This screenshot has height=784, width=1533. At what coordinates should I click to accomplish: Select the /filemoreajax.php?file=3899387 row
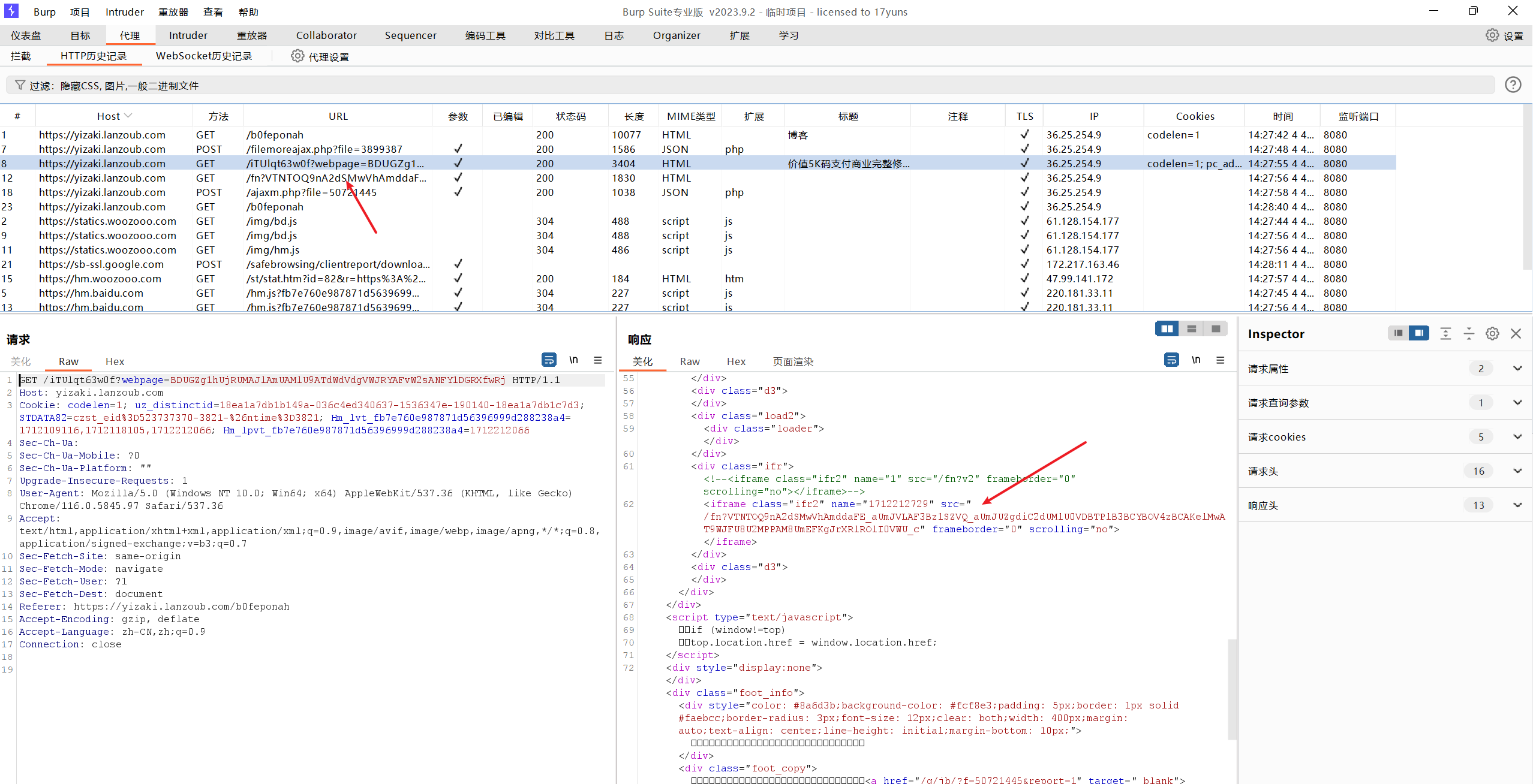point(698,149)
